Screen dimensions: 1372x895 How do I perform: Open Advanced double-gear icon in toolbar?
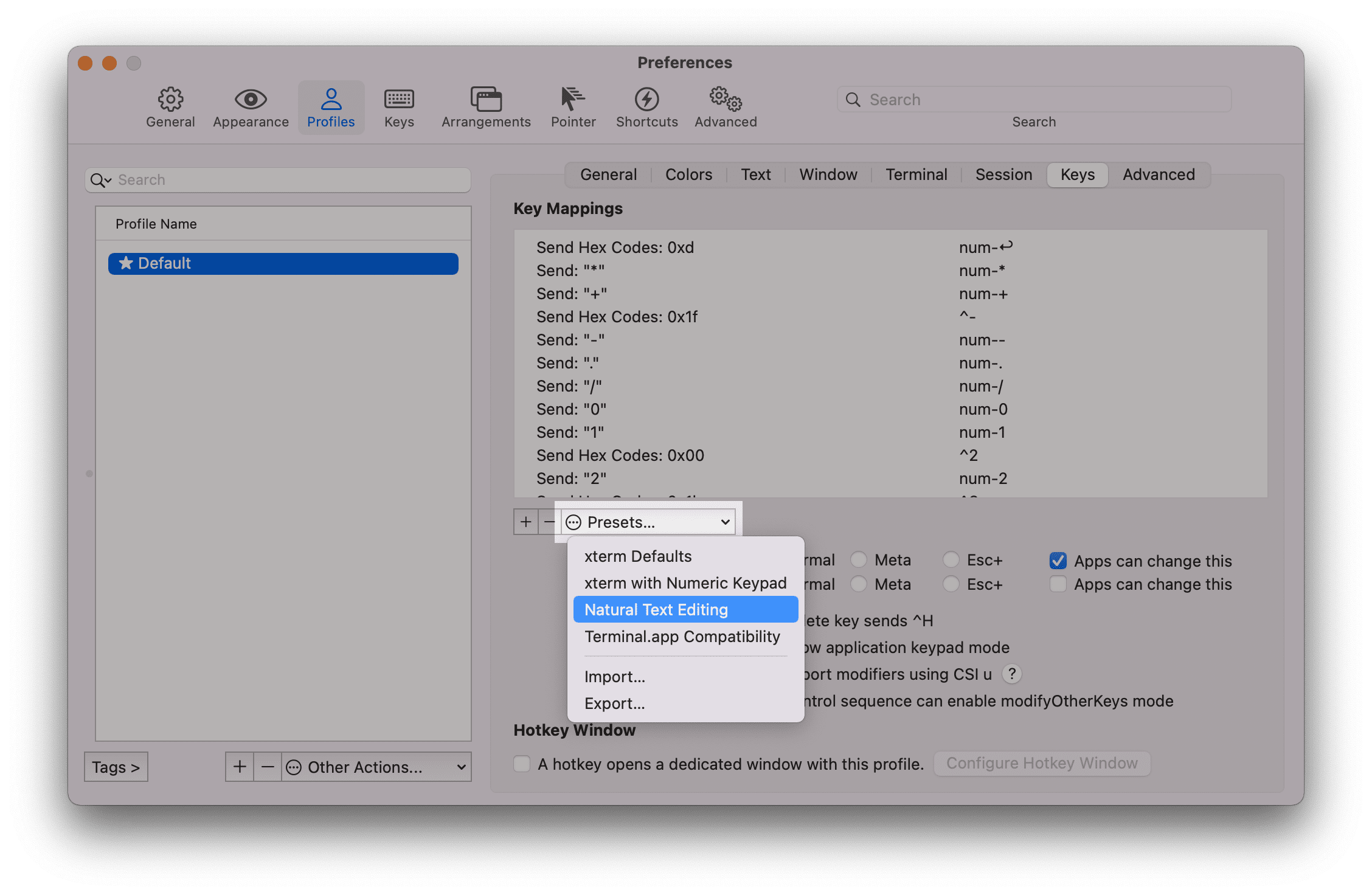tap(726, 99)
